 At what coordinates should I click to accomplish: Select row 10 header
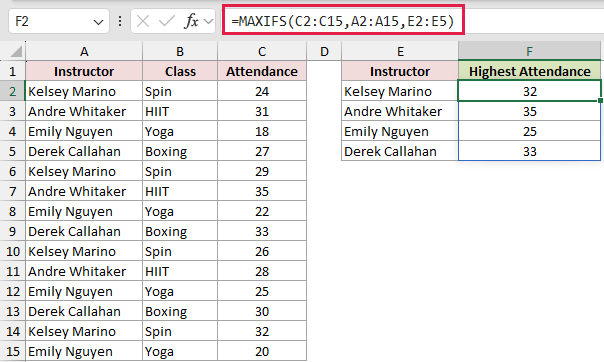coord(12,251)
